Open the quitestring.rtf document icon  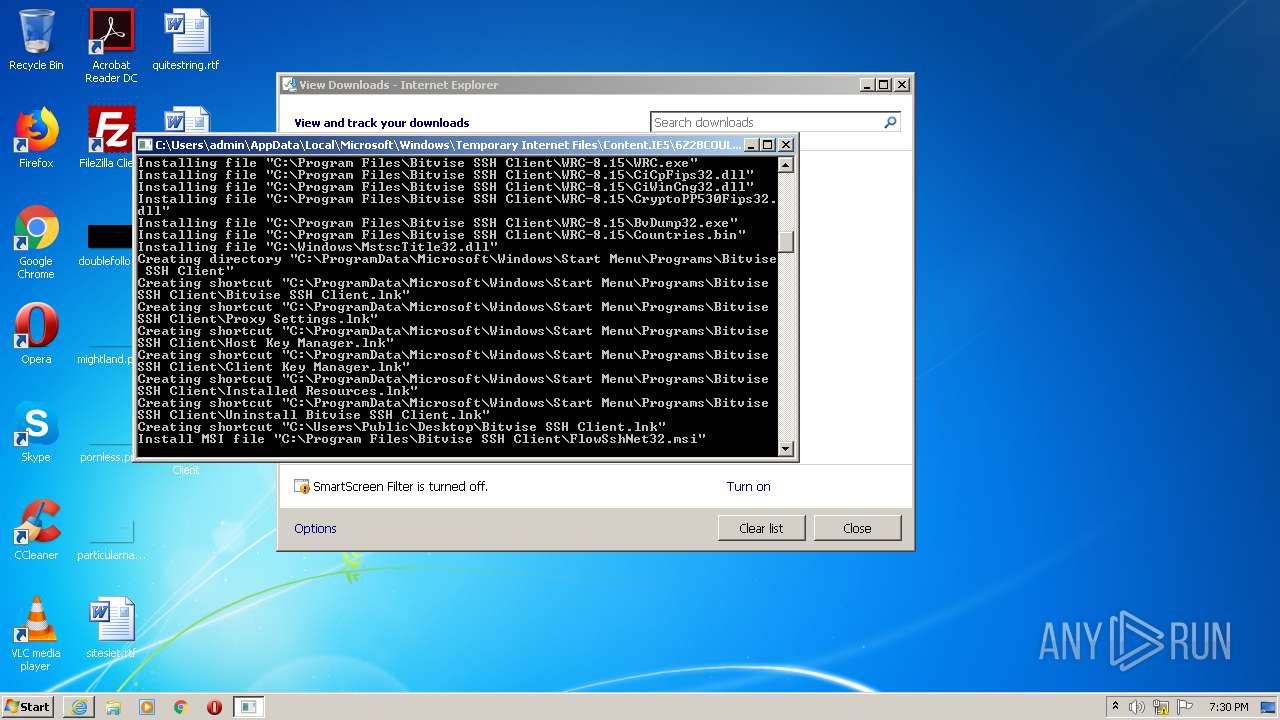pos(186,40)
